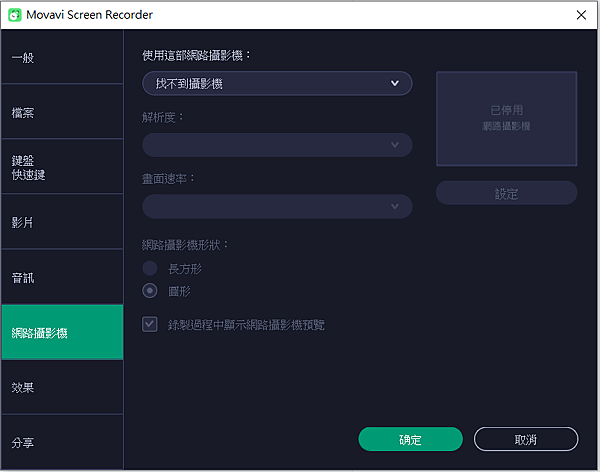Go to the 分享 tab
This screenshot has height=472, width=600.
(62, 442)
